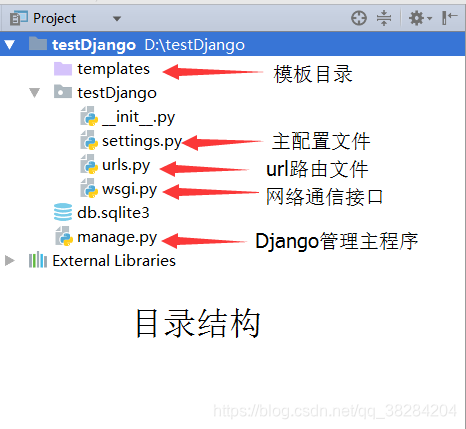The image size is (466, 429).
Task: Click the purple templates folder icon
Action: (x=63, y=69)
